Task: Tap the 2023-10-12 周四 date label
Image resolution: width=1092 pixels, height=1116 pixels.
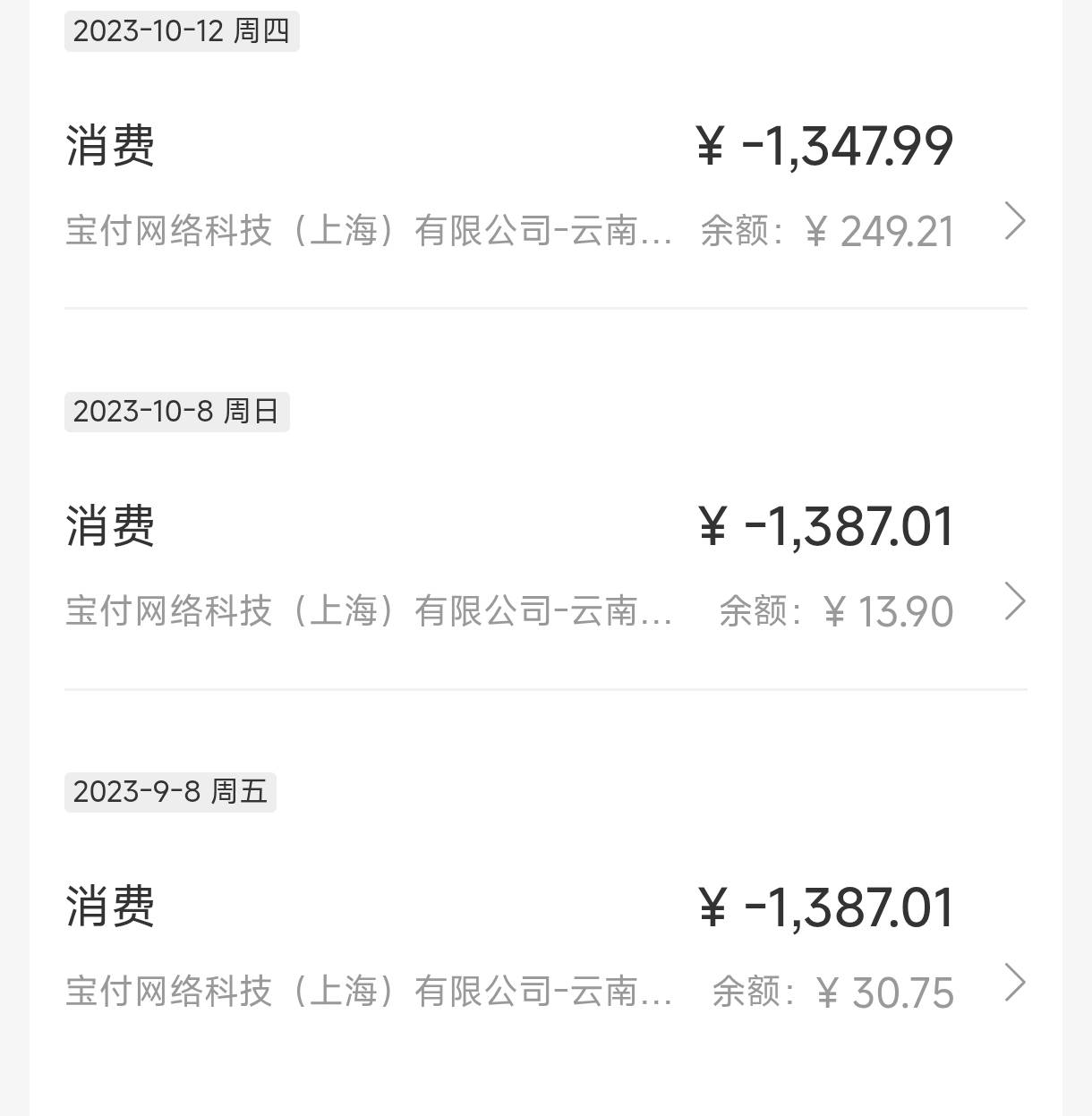Action: (182, 31)
